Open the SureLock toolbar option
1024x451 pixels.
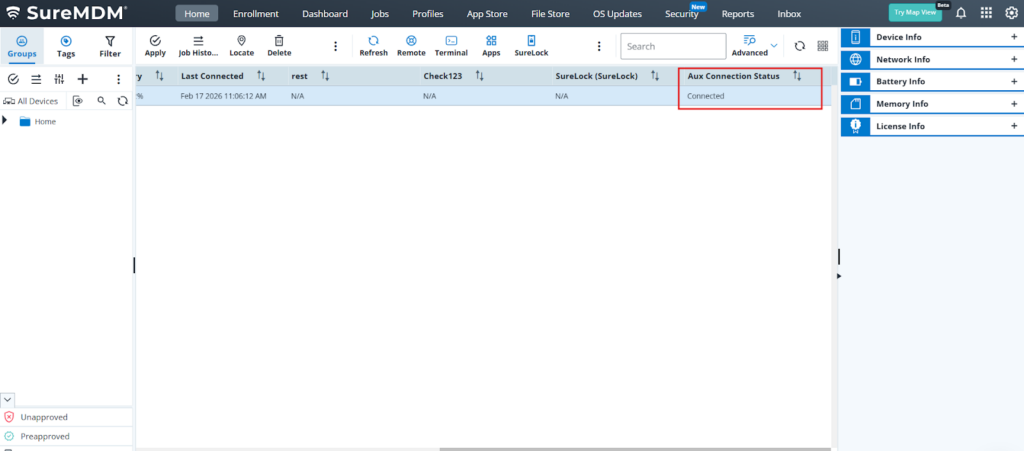pos(531,46)
